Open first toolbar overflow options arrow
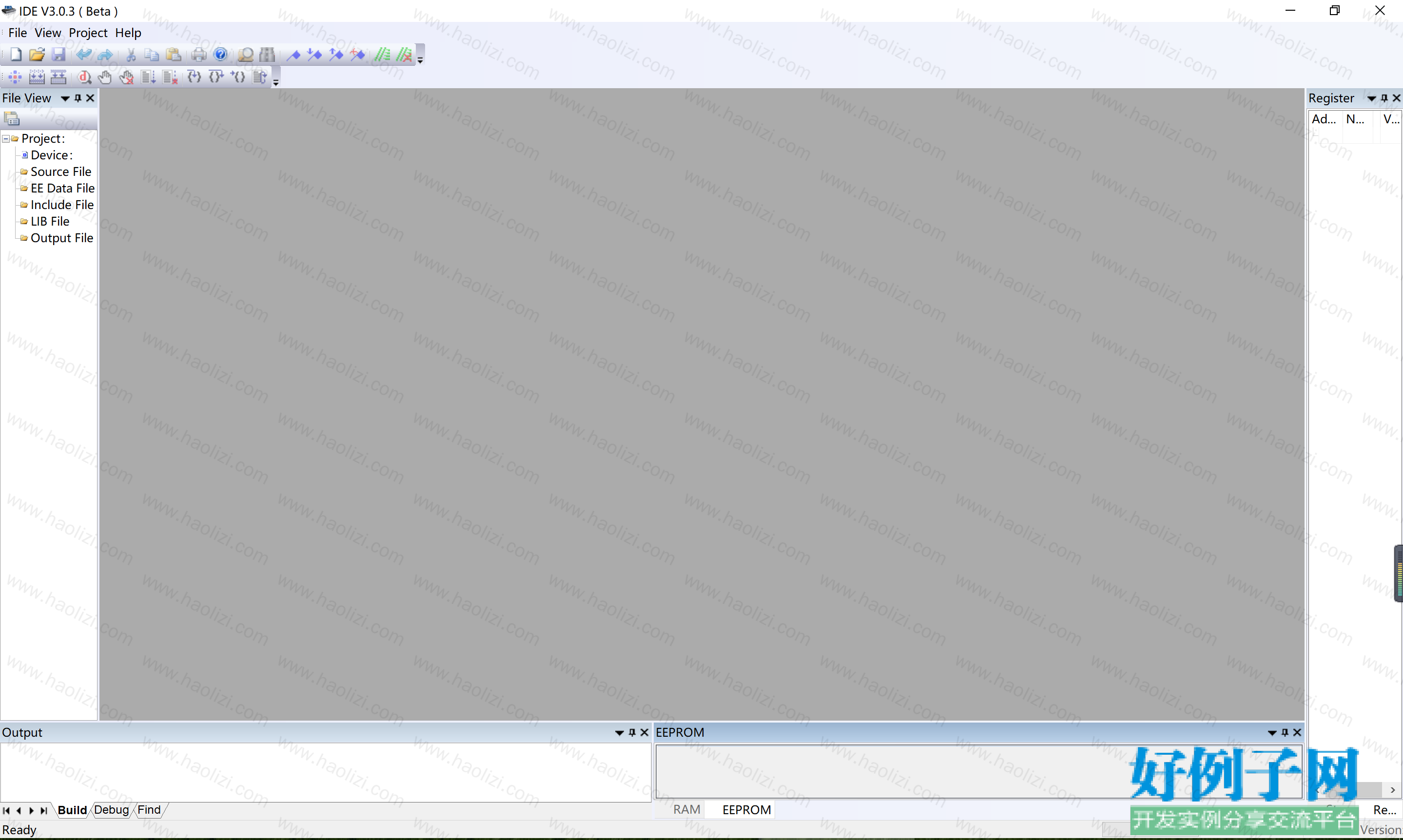This screenshot has width=1403, height=840. 420,59
